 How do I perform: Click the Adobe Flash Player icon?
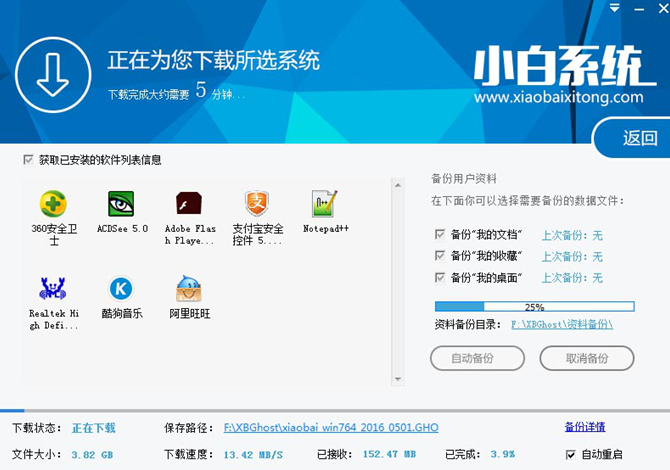[x=189, y=203]
